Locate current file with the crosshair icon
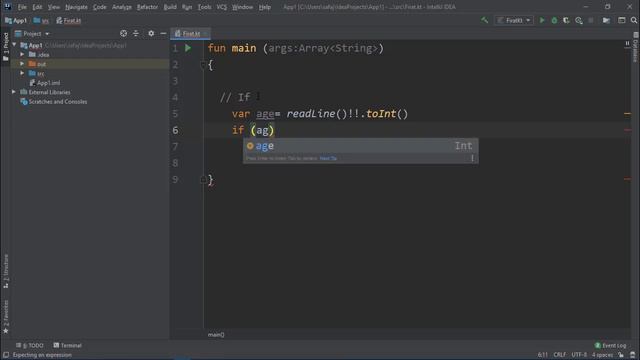The height and width of the screenshot is (360, 640). [x=123, y=33]
